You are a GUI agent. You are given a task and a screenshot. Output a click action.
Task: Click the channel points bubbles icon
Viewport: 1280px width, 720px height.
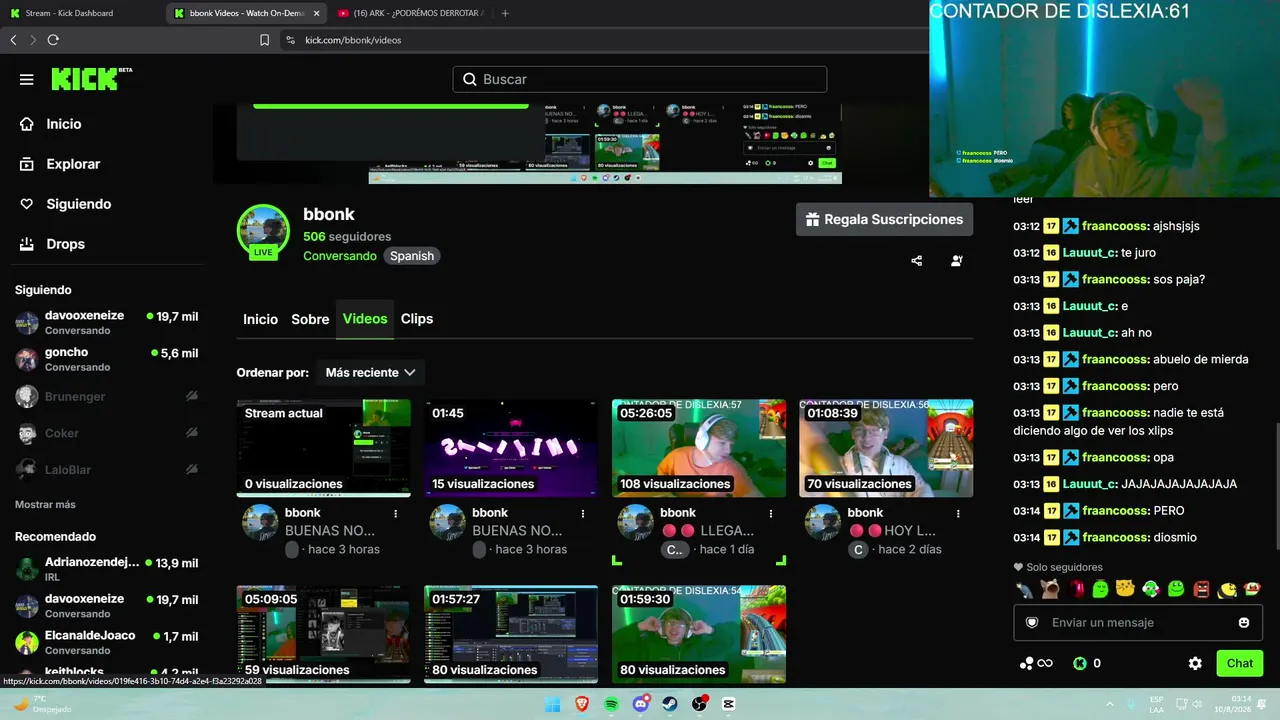[1026, 663]
